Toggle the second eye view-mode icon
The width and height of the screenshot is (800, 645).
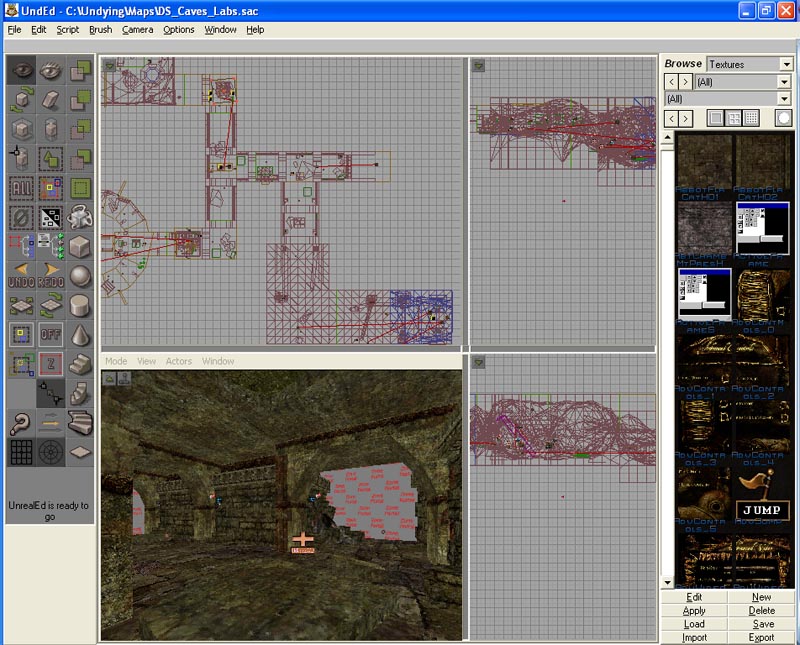click(x=51, y=70)
